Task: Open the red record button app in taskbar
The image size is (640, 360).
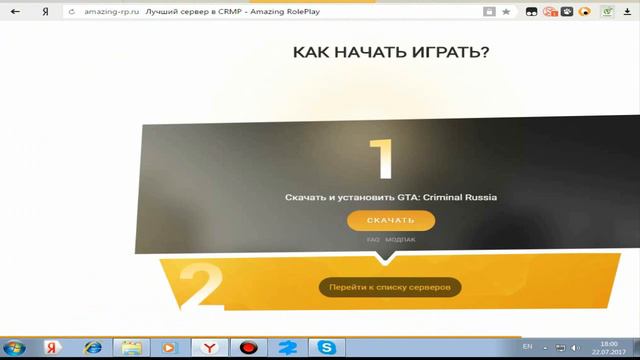Action: [249, 348]
